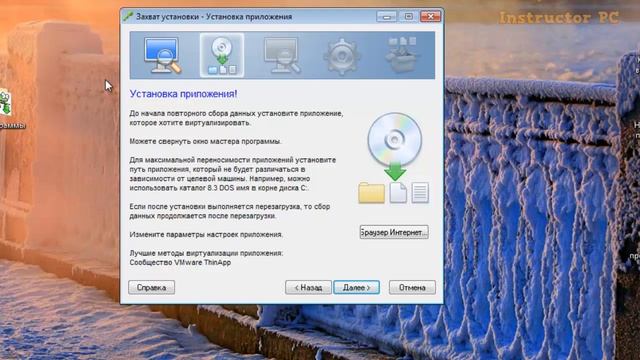640x360 pixels.
Task: Click the lined text file icon
Action: pos(420,193)
